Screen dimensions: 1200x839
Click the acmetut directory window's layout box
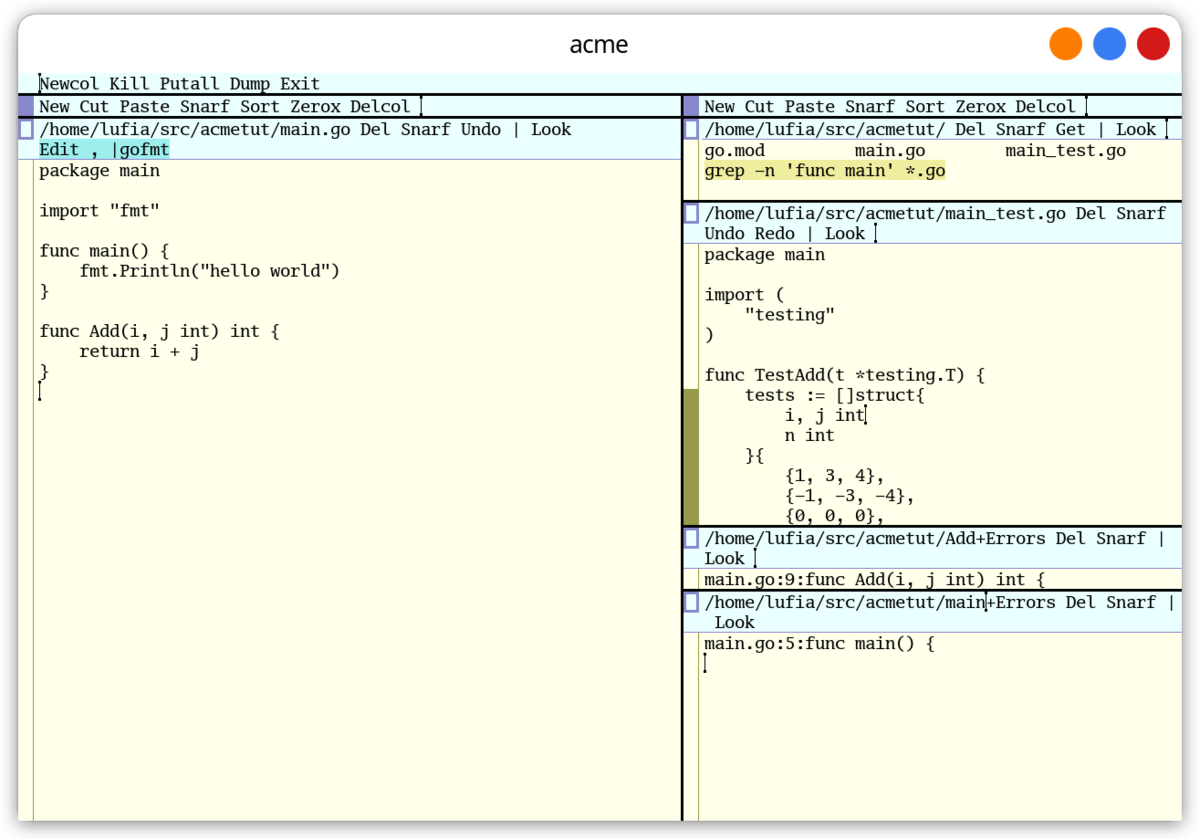[691, 129]
